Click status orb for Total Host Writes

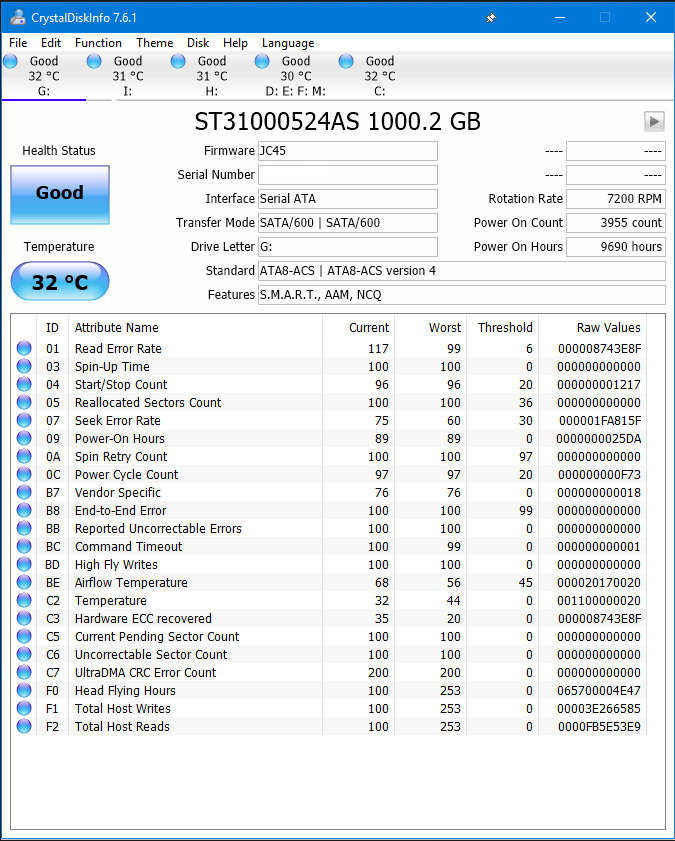click(24, 708)
